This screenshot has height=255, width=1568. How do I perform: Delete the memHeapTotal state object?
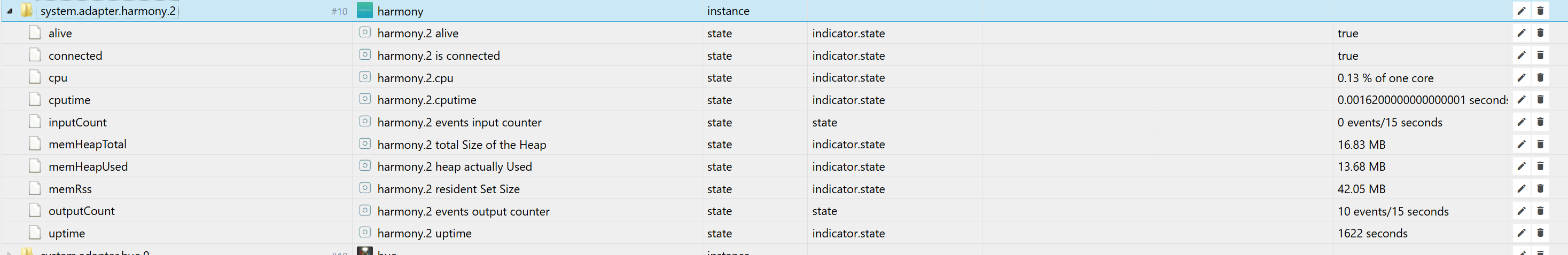(1541, 145)
